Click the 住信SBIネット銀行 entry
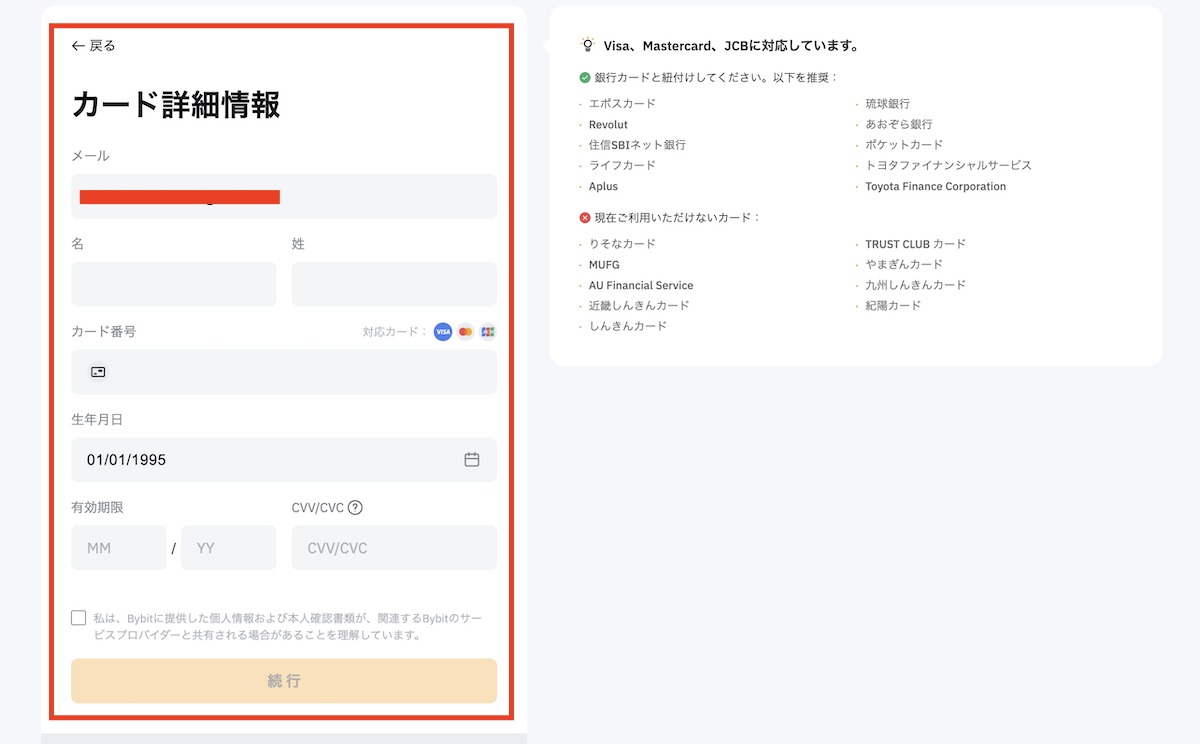 pyautogui.click(x=637, y=145)
